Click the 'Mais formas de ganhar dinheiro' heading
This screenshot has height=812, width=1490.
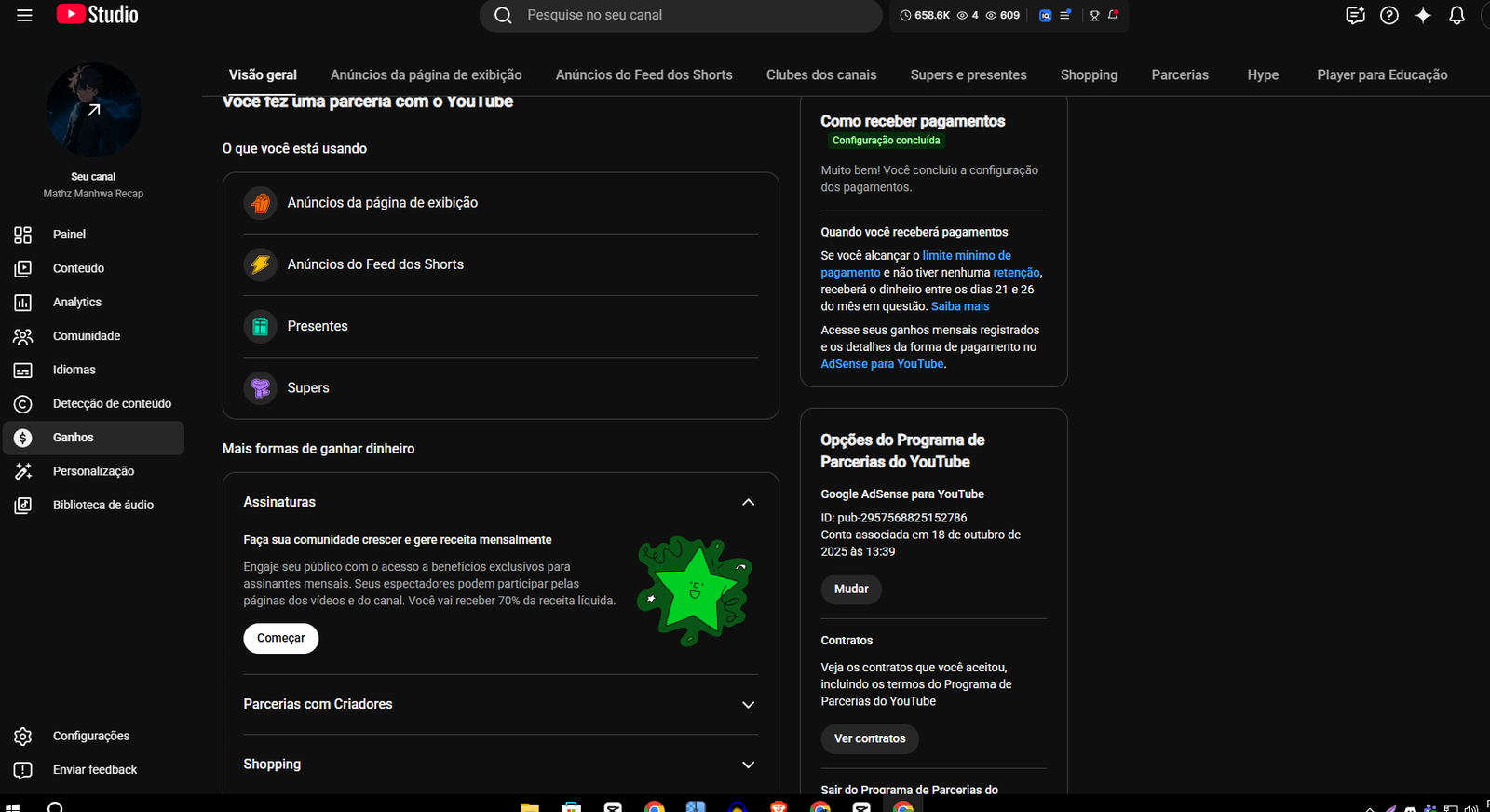(x=318, y=449)
